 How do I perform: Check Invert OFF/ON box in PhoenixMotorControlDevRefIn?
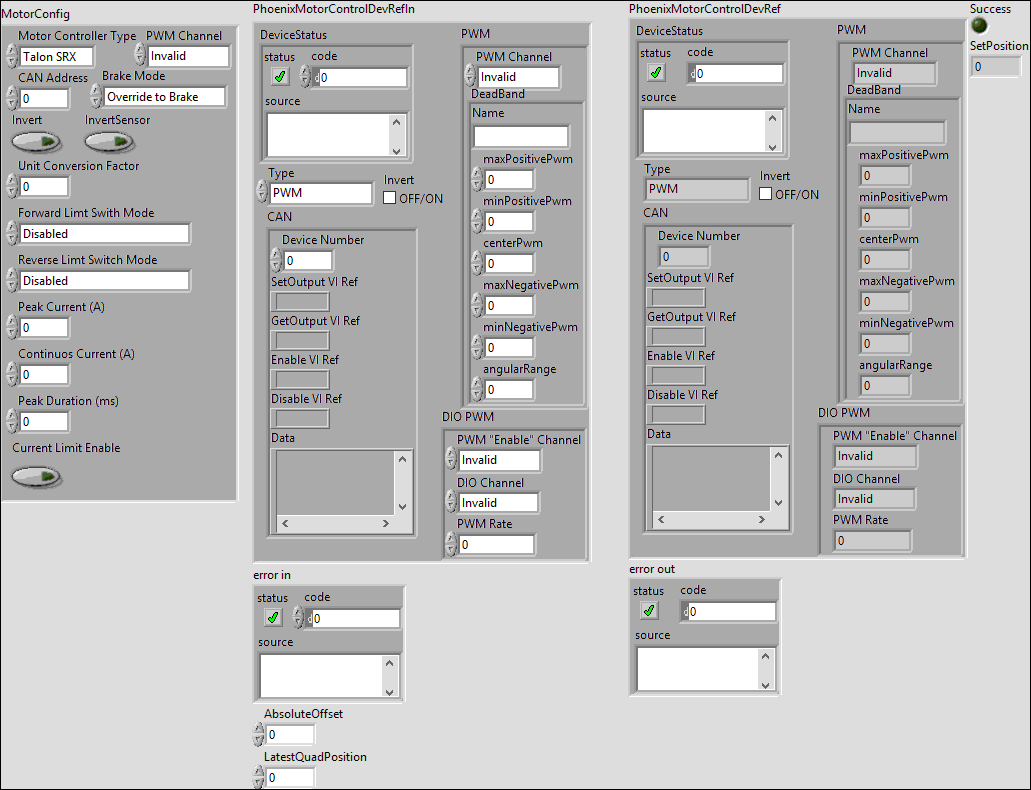pyautogui.click(x=391, y=198)
